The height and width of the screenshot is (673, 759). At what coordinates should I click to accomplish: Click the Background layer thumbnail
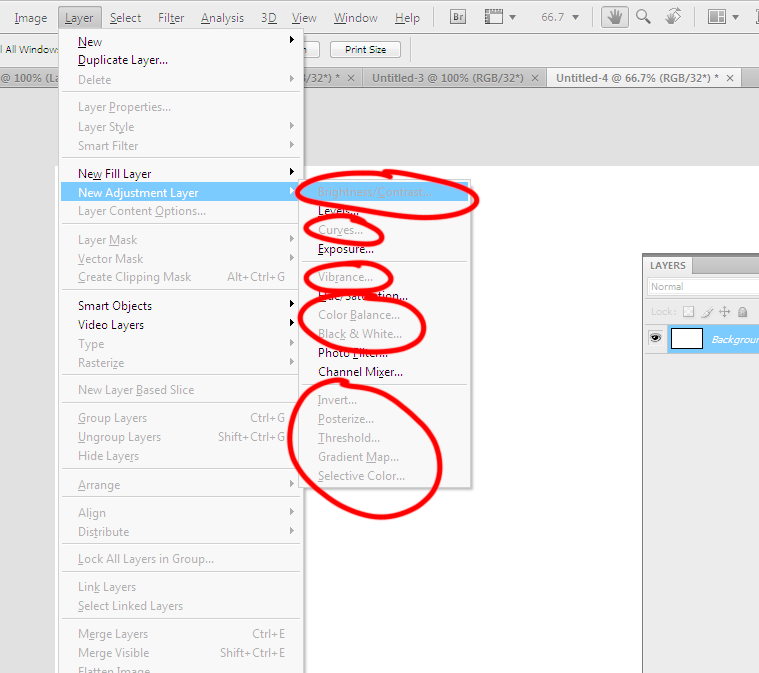[x=686, y=339]
